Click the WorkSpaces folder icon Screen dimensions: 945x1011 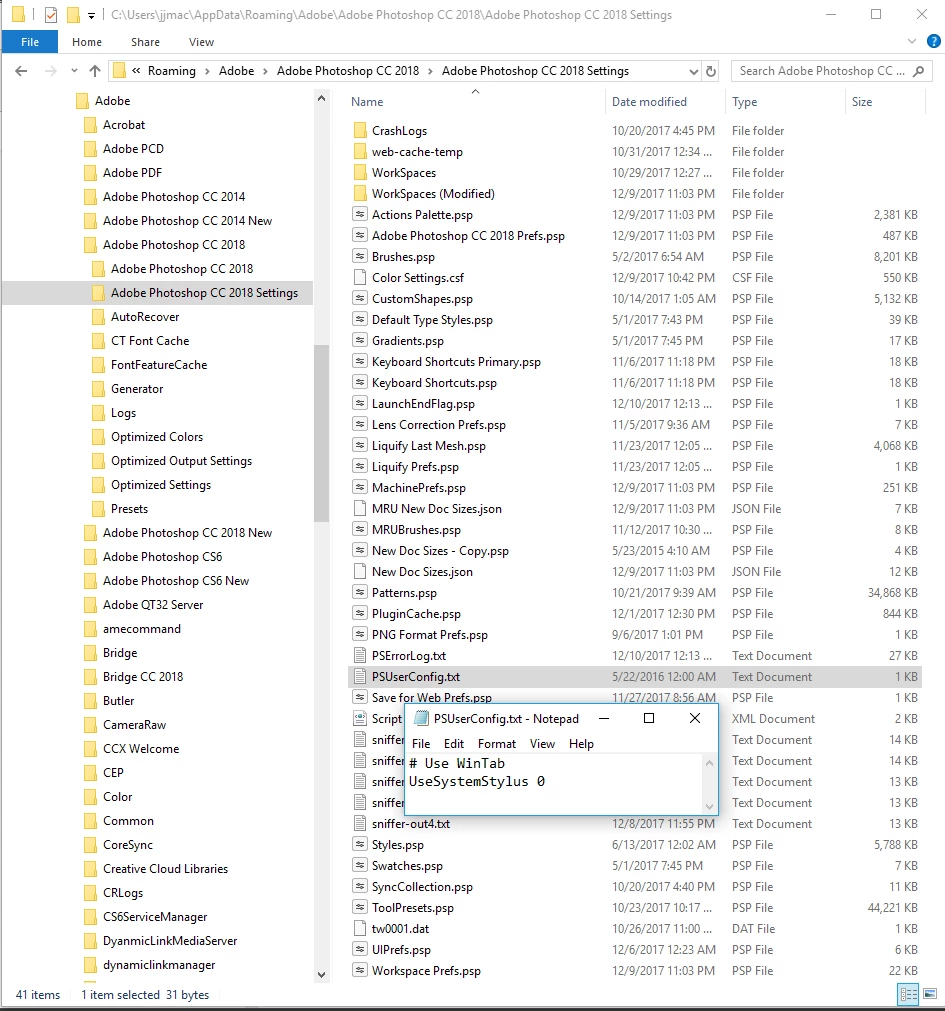point(360,173)
